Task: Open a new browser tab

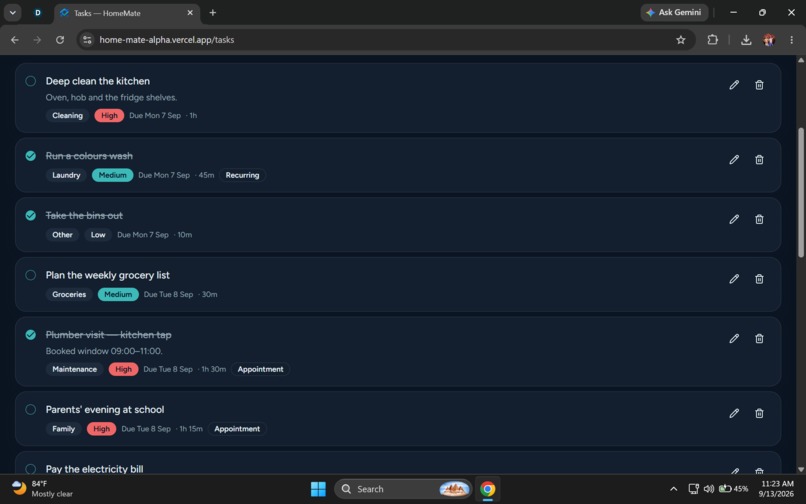Action: coord(212,13)
